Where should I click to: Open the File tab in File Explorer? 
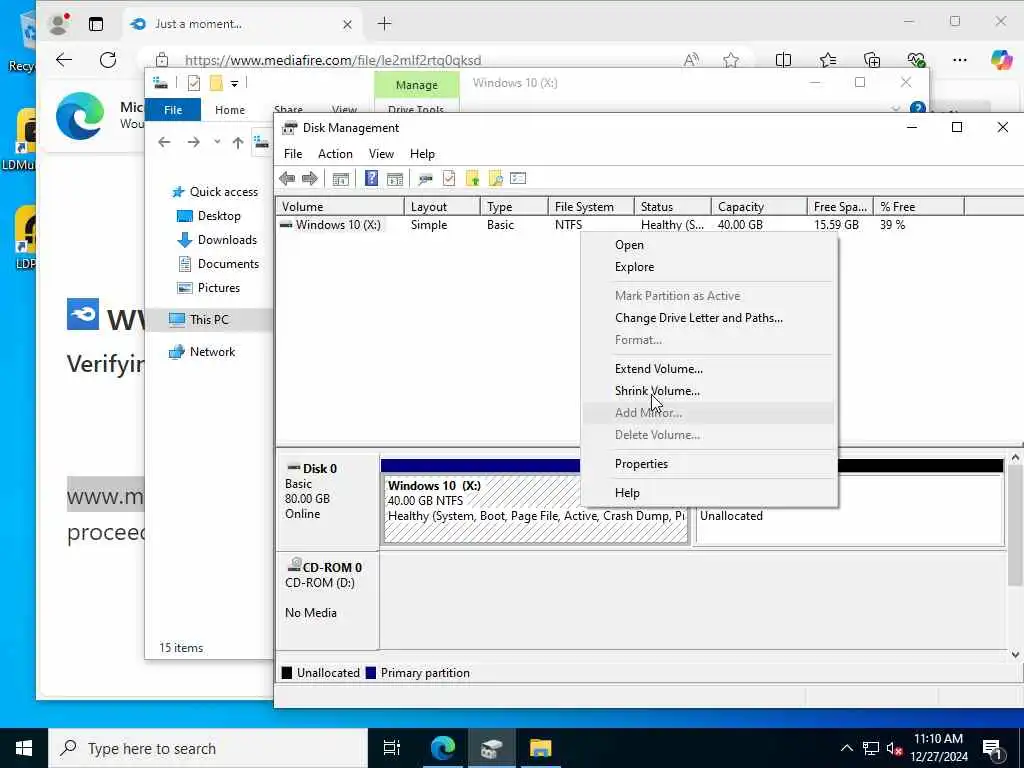point(173,110)
